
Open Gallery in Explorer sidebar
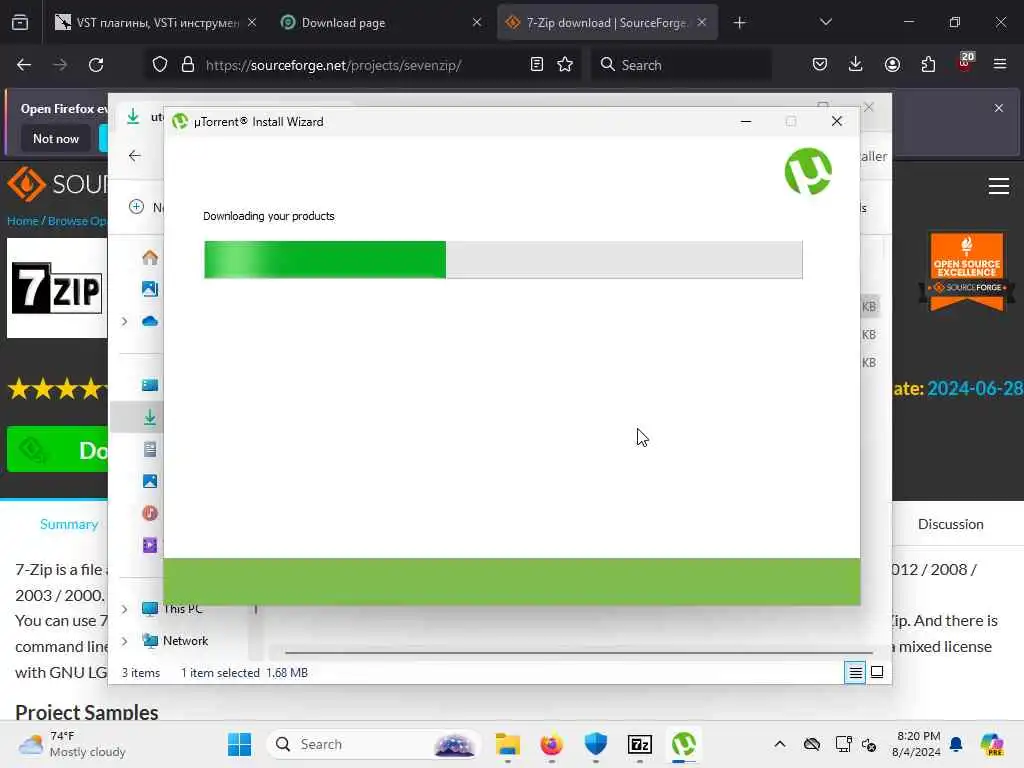150,289
